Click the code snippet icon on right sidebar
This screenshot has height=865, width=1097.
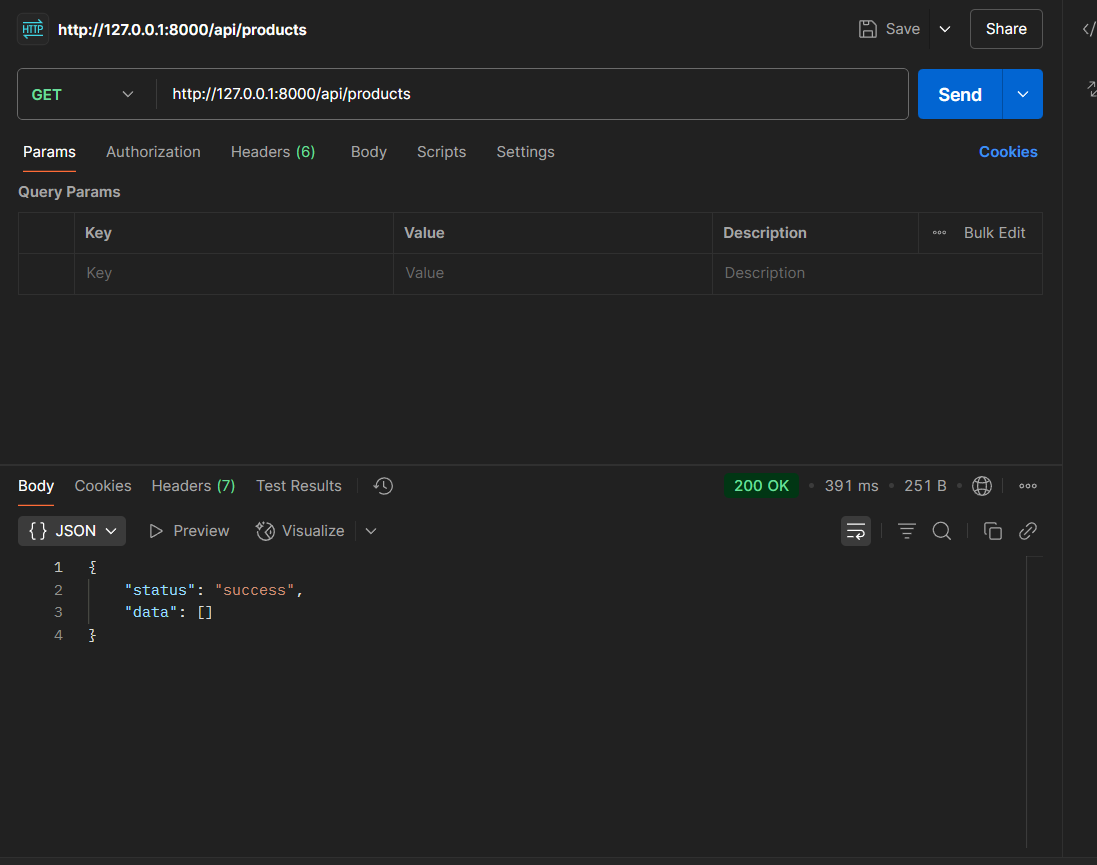1088,29
